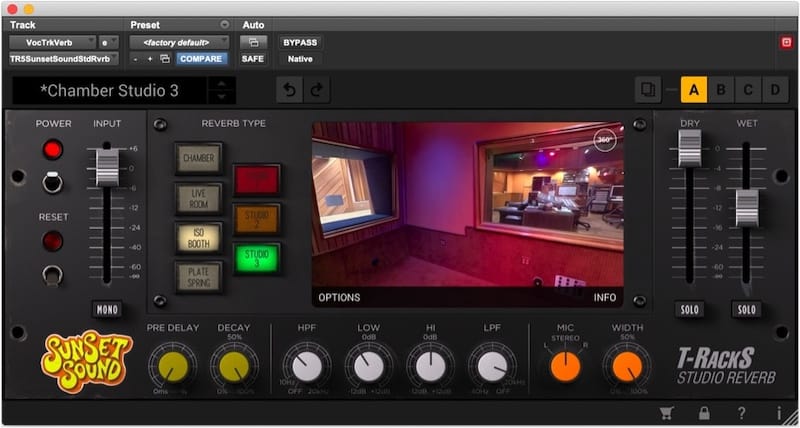800x428 pixels.
Task: Open INFO under the room image
Action: 605,297
